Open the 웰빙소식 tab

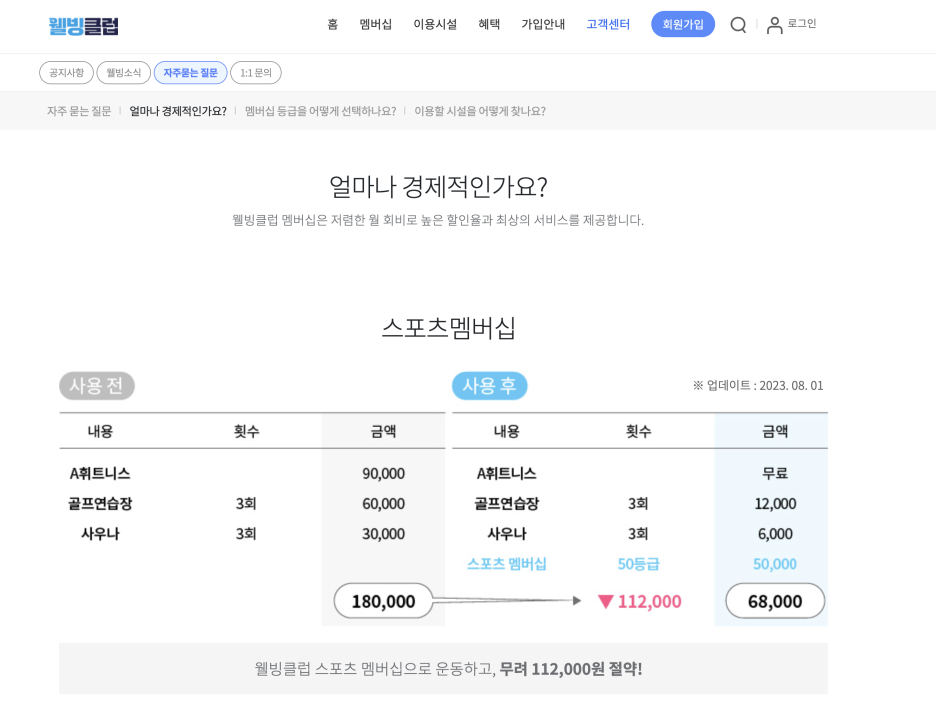[x=123, y=73]
